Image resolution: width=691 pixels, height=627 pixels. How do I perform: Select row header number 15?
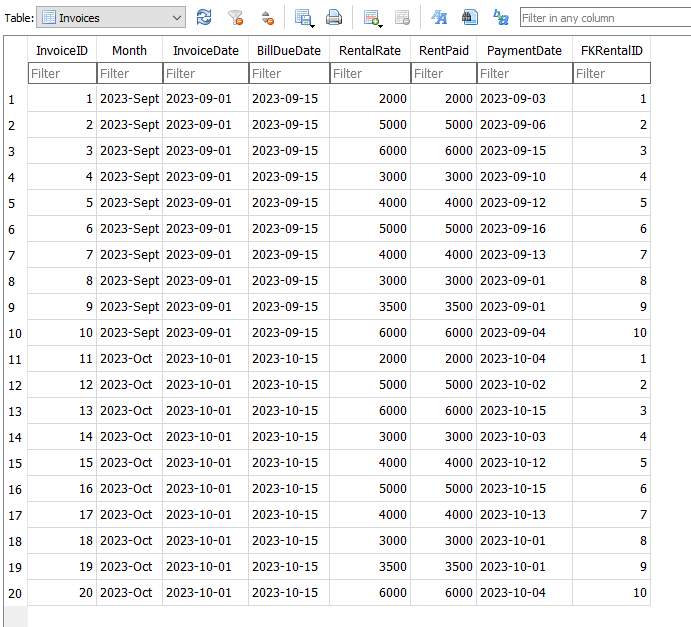[x=15, y=463]
